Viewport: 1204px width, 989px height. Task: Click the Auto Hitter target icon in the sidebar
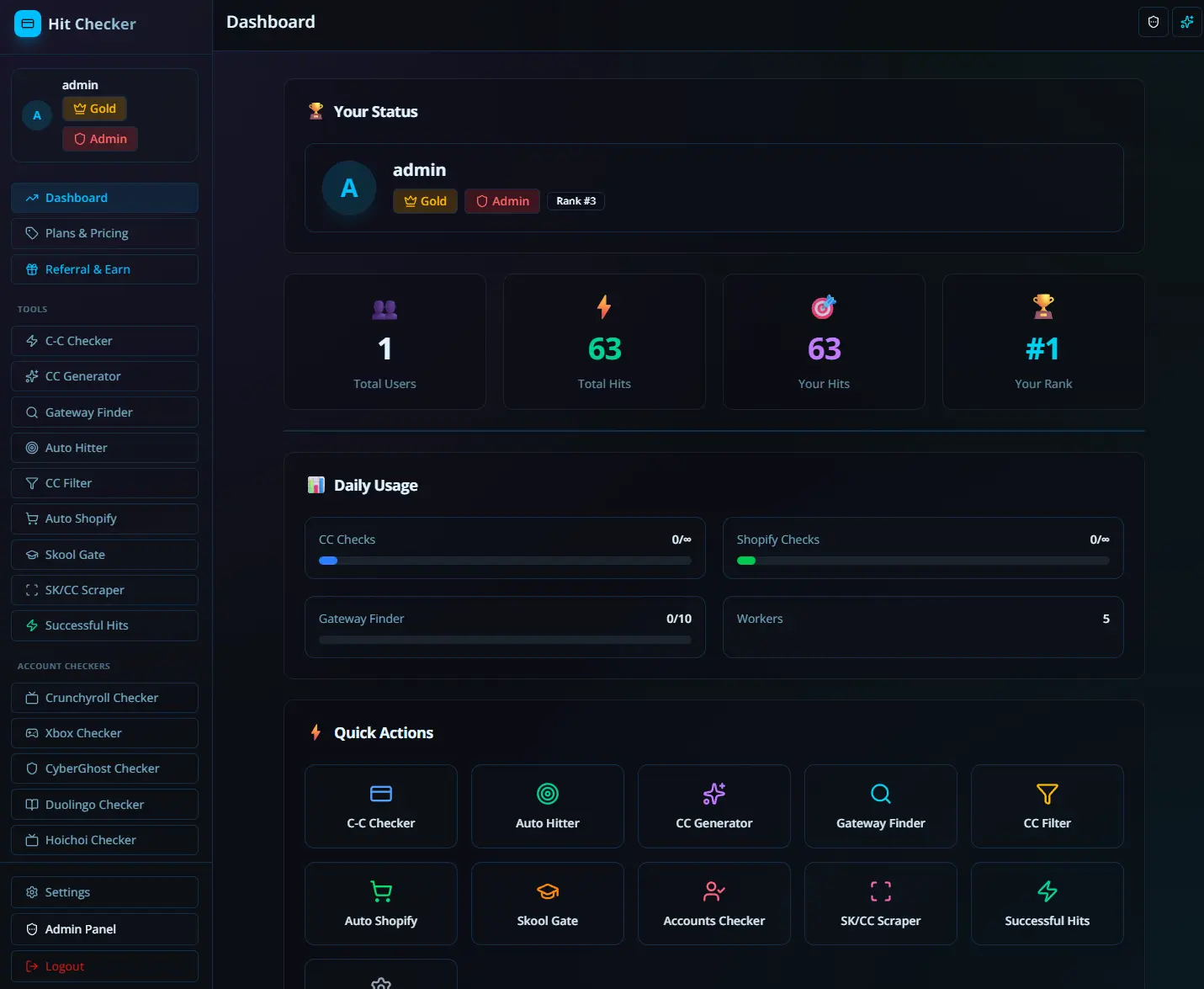point(32,448)
